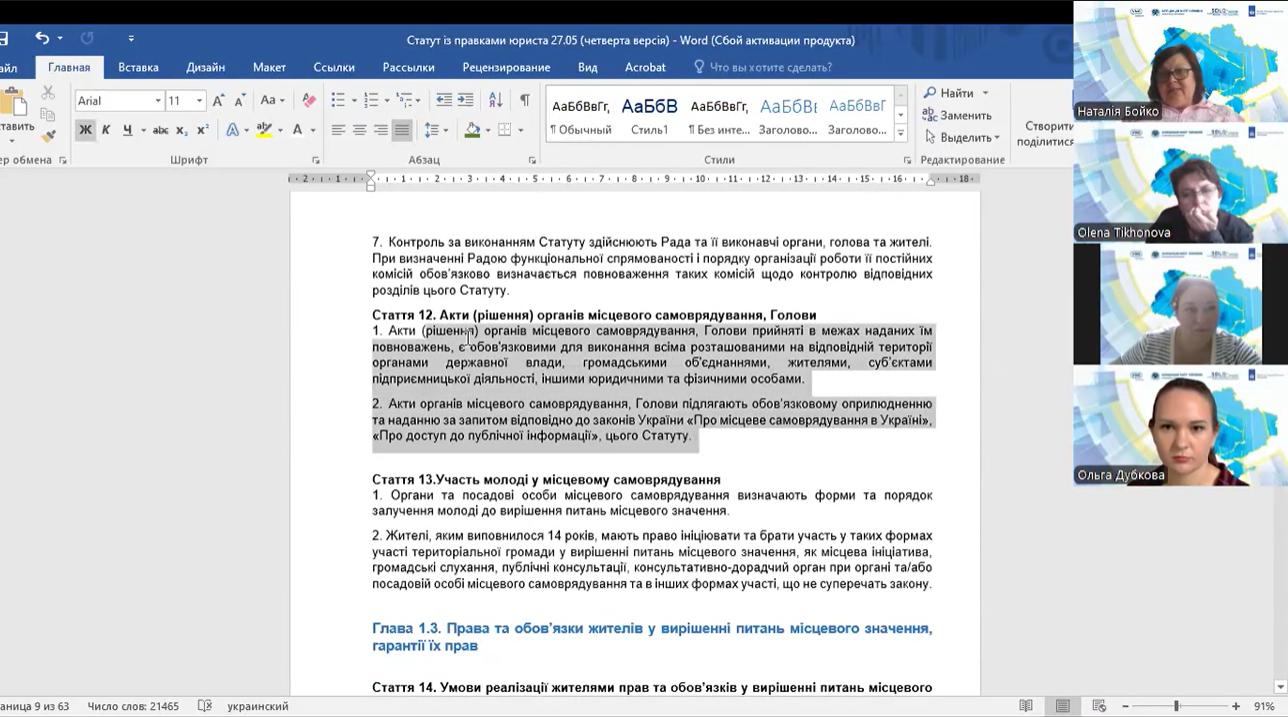
Task: Toggle strikethrough formatting with the abc button
Action: pyautogui.click(x=160, y=130)
